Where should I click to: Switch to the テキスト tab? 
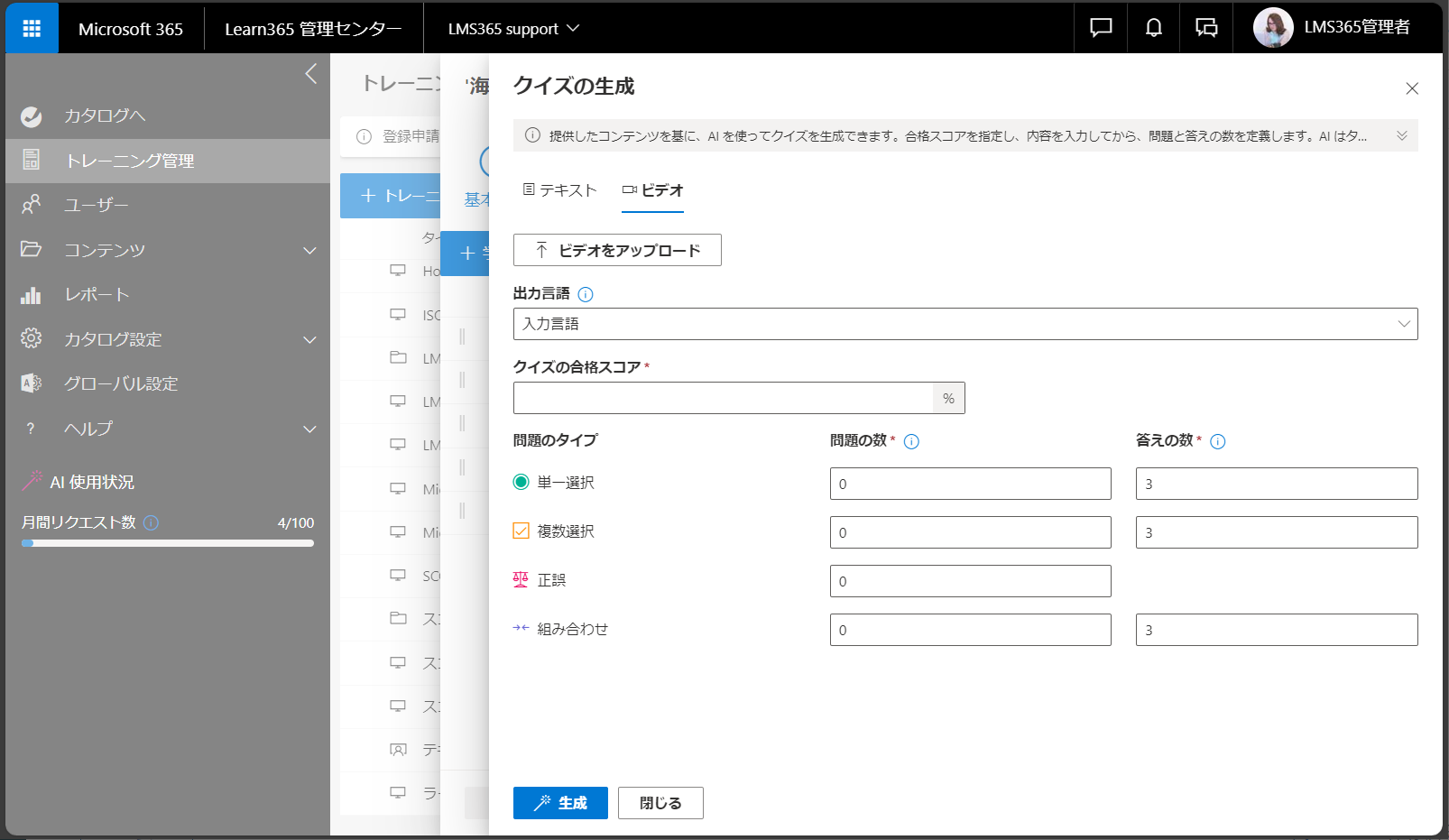point(559,190)
